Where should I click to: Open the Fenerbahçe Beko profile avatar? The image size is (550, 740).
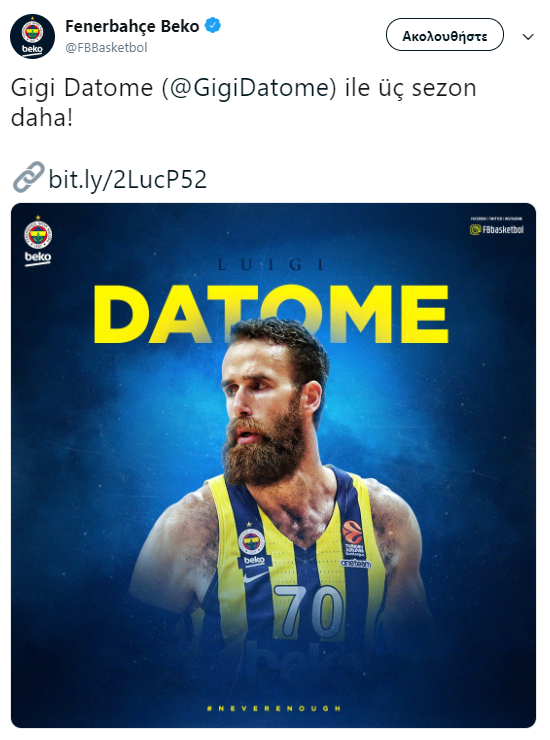[x=33, y=36]
